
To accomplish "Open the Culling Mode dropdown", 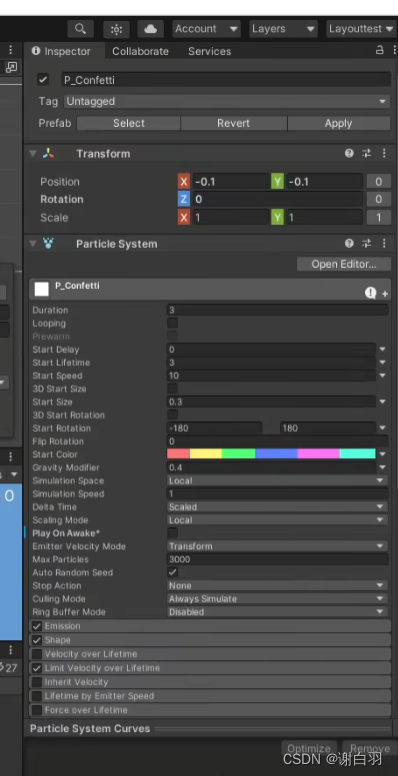I will tap(277, 598).
